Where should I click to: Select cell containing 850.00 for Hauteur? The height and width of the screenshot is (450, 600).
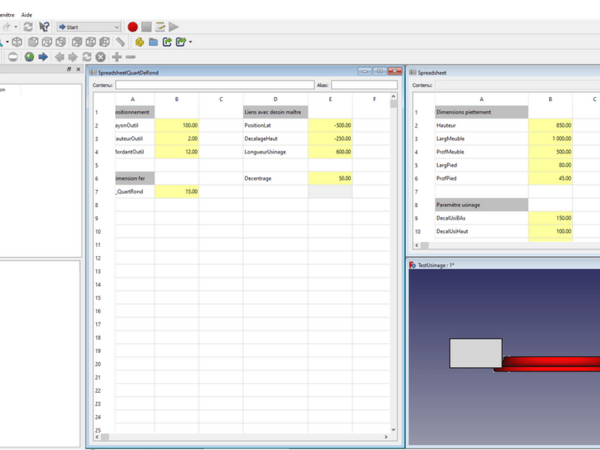point(551,124)
